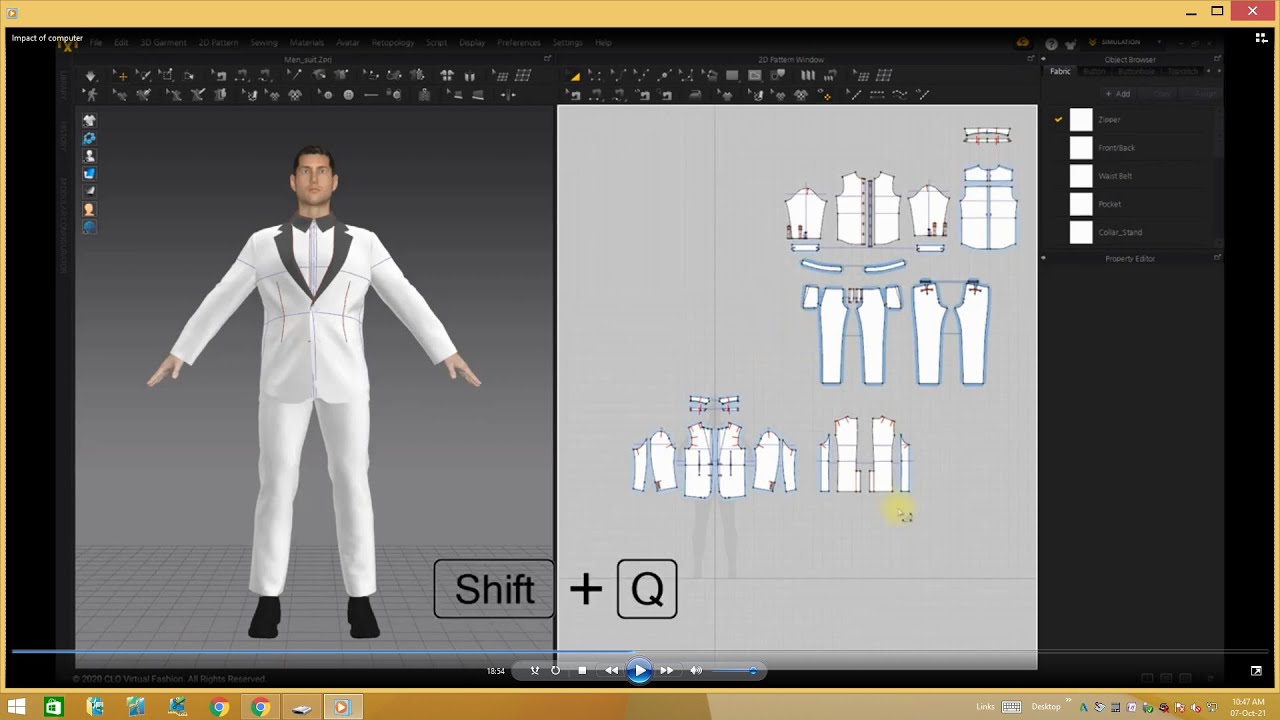The height and width of the screenshot is (720, 1280).
Task: Undock the Object Browser panel
Action: pos(1217,59)
